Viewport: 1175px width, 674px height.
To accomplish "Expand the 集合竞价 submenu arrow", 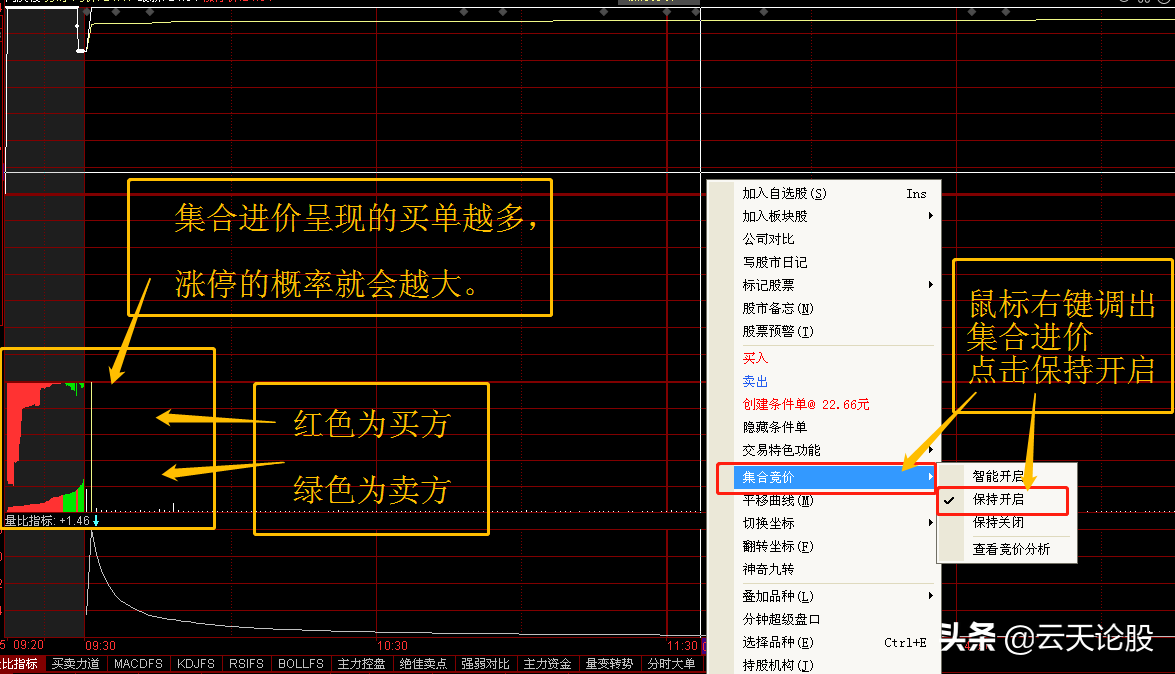I will click(931, 477).
